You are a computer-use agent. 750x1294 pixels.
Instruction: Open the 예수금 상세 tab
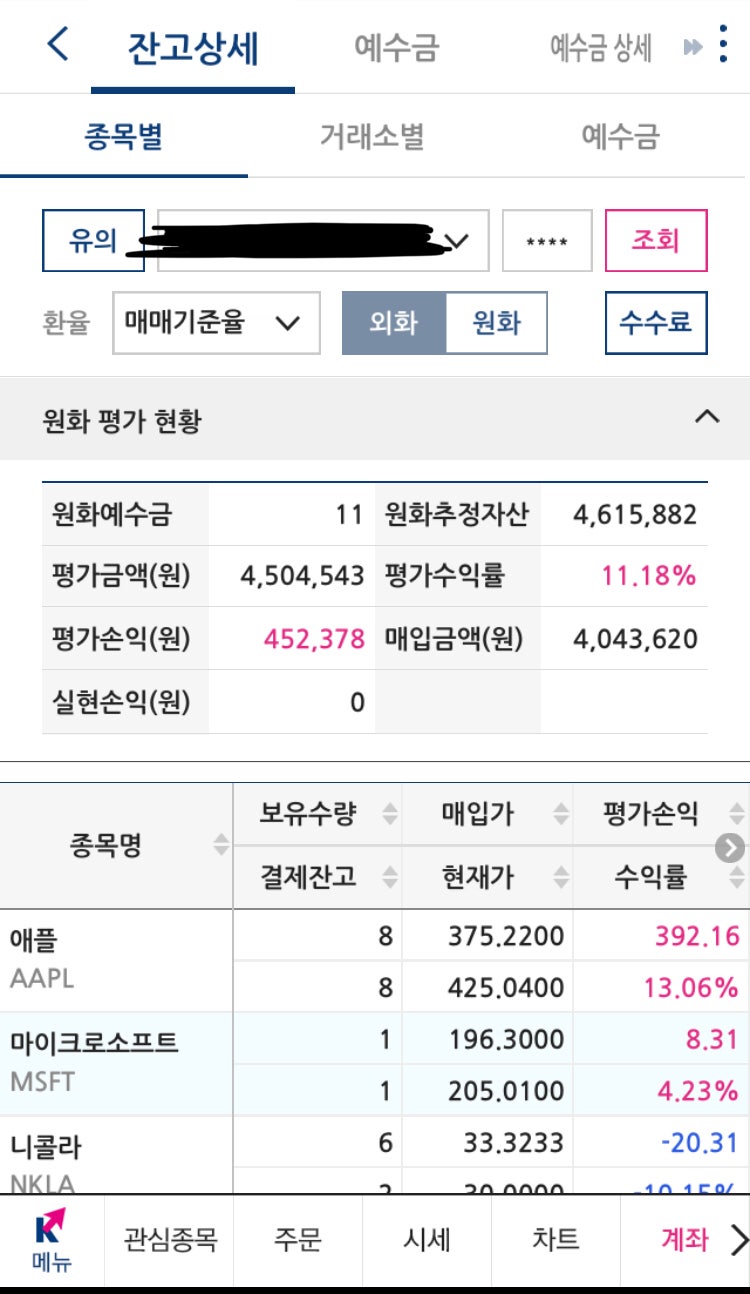[600, 46]
